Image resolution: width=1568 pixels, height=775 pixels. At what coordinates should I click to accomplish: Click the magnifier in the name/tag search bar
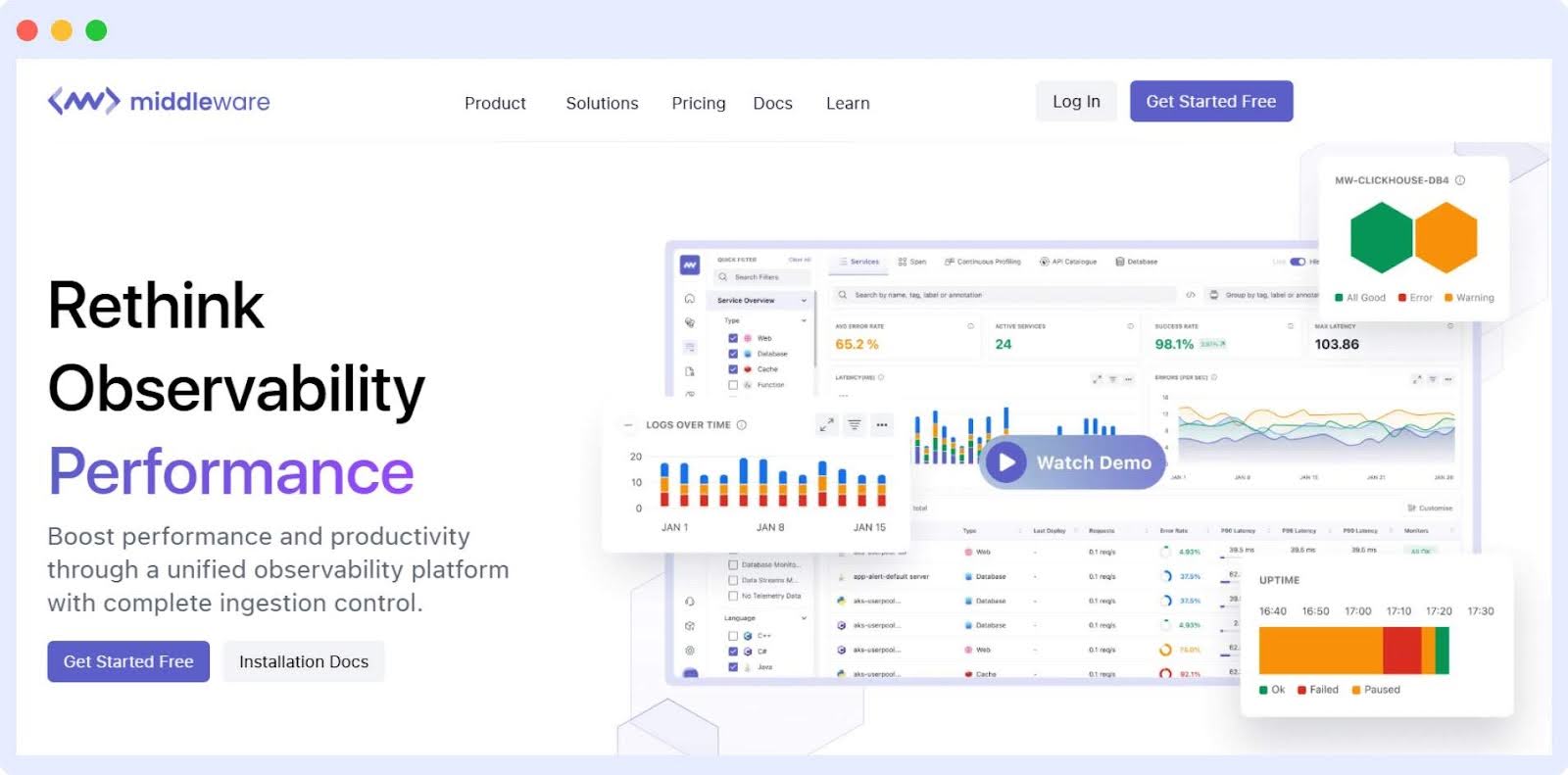click(x=843, y=295)
